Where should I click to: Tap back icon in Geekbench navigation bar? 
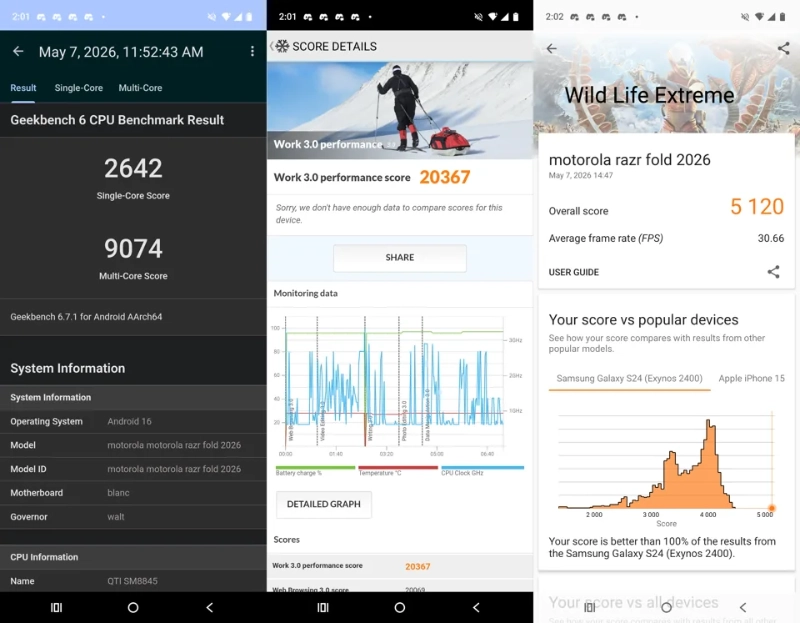210,607
